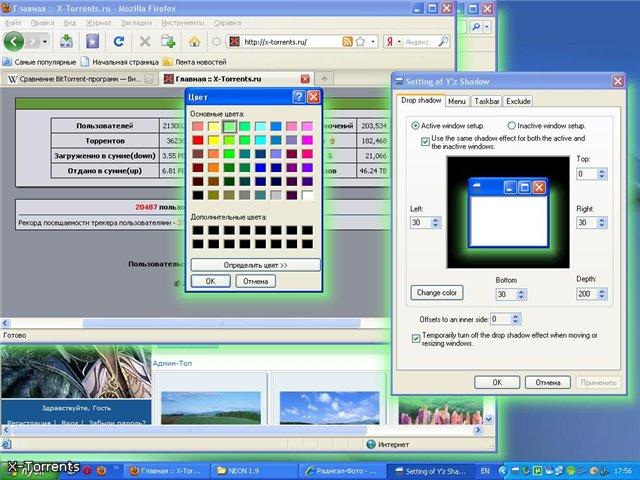Click the RSS feed icon in address bar

[x=347, y=42]
